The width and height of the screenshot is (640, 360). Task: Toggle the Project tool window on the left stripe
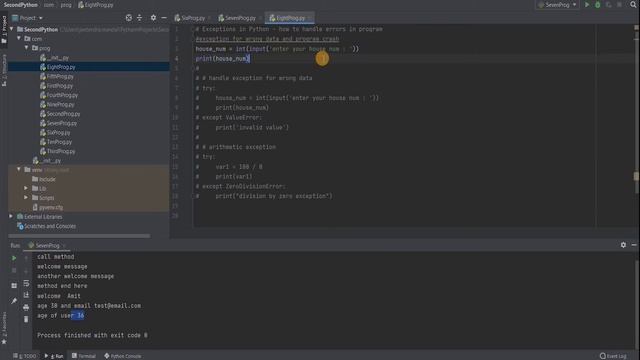coord(4,29)
